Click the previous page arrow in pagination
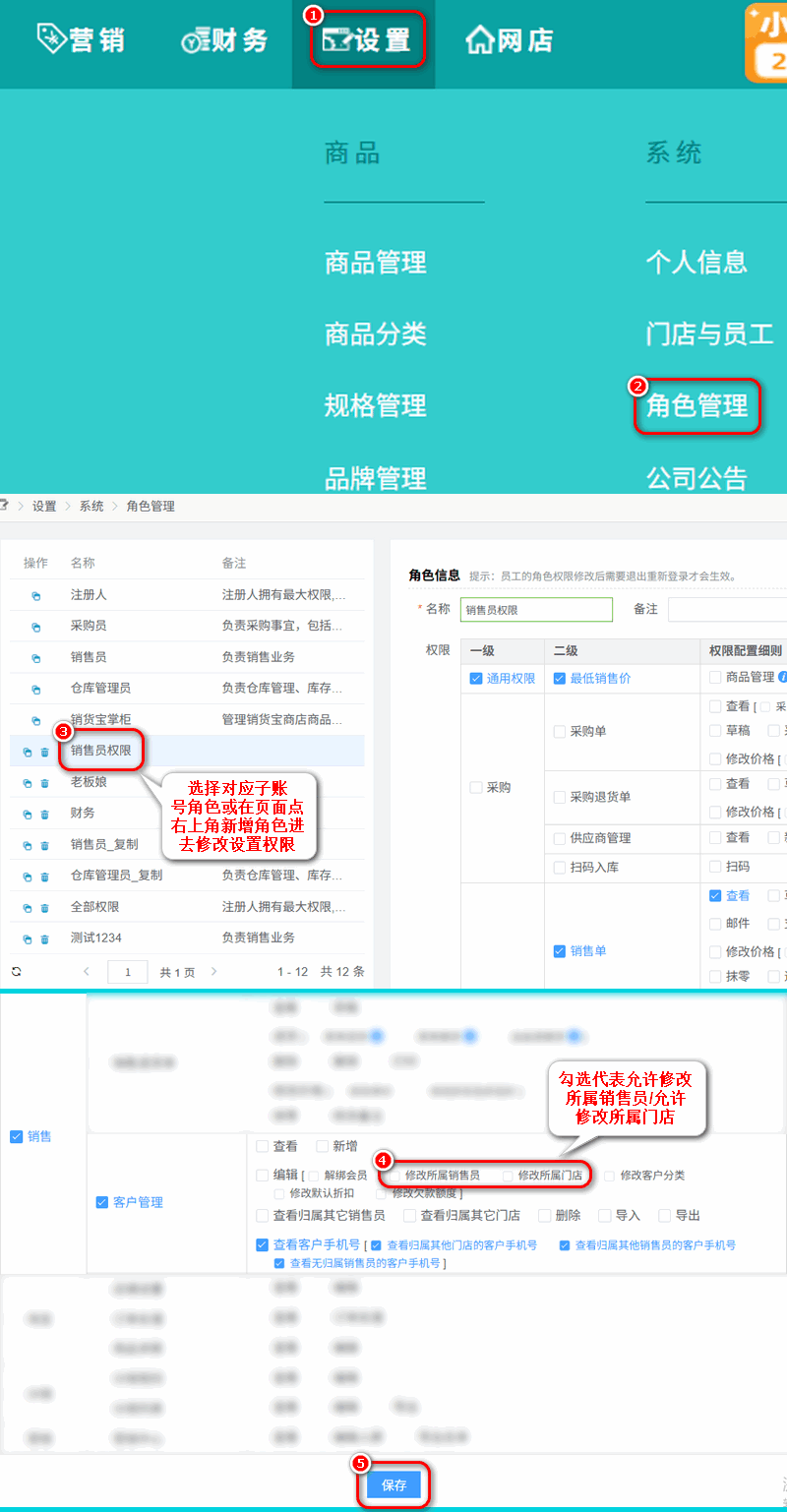Image resolution: width=787 pixels, height=1512 pixels. [x=87, y=972]
